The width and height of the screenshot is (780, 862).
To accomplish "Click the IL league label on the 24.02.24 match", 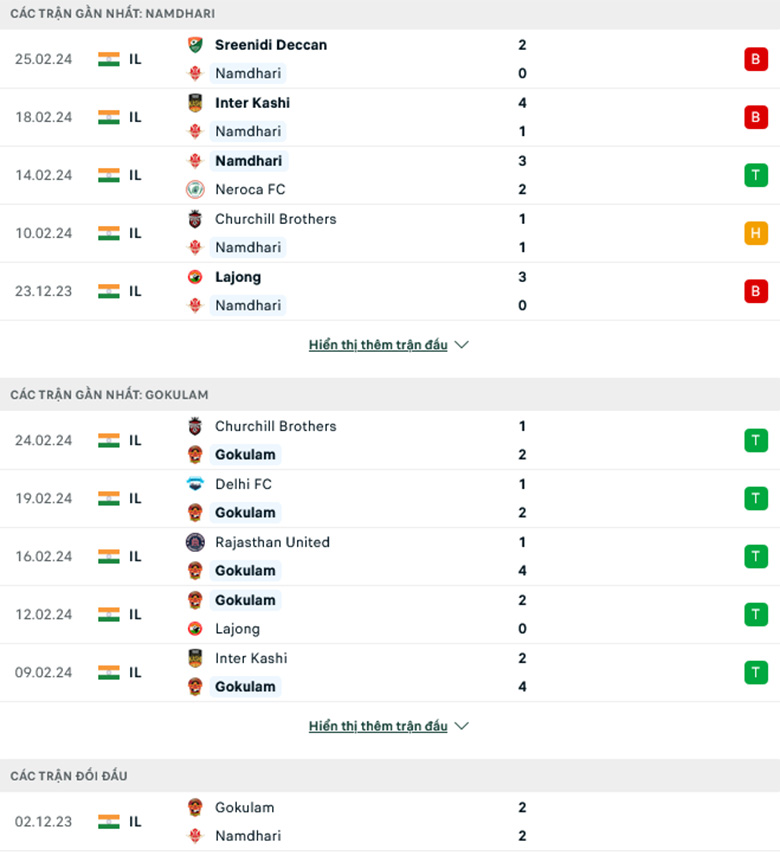I will (136, 440).
